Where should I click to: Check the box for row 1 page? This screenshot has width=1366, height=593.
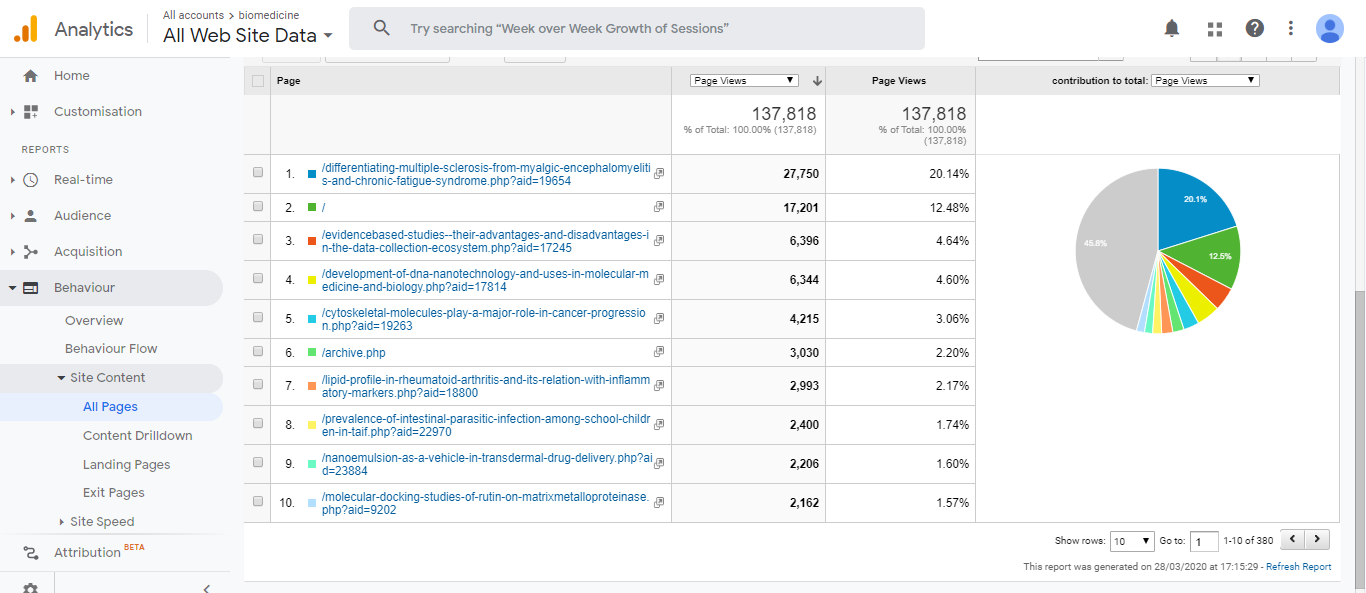click(258, 173)
